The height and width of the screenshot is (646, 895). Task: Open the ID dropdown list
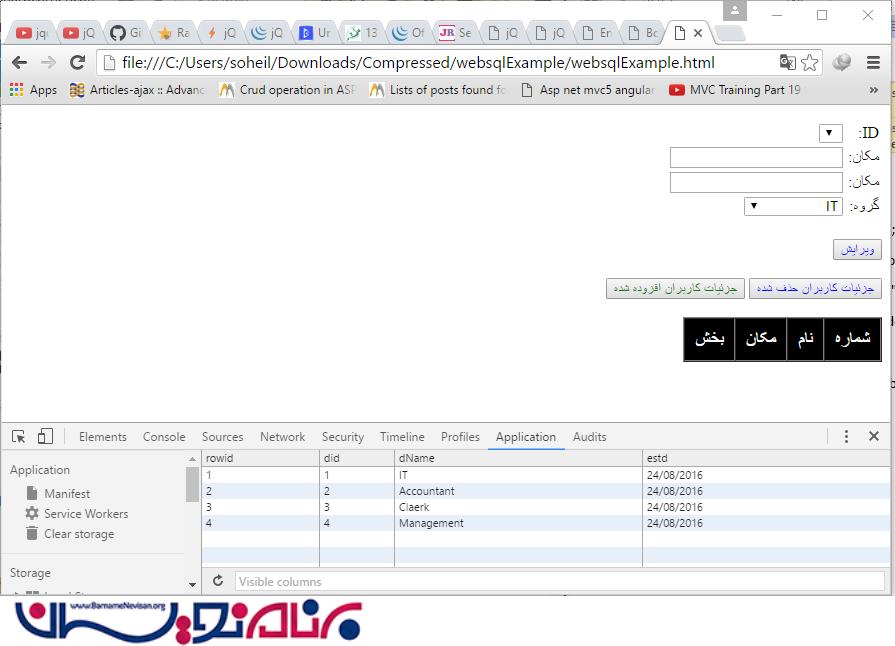tap(831, 134)
